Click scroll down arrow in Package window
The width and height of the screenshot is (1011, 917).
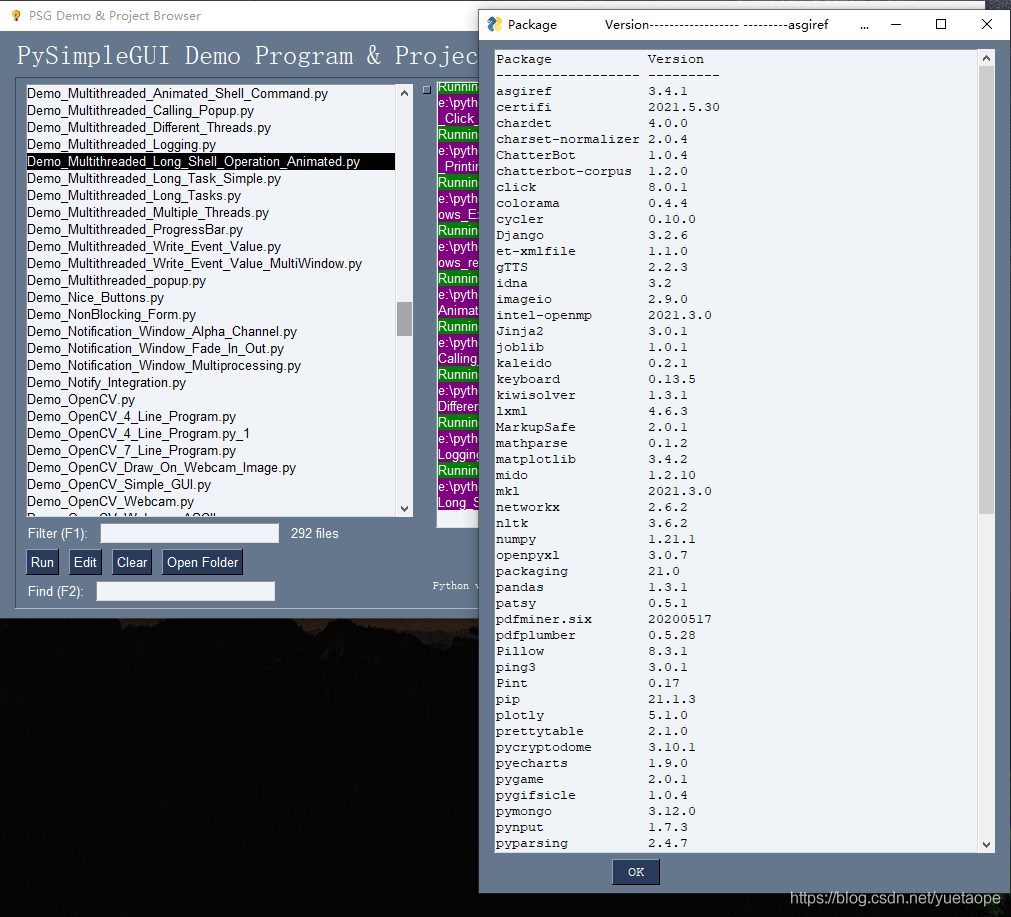click(986, 844)
